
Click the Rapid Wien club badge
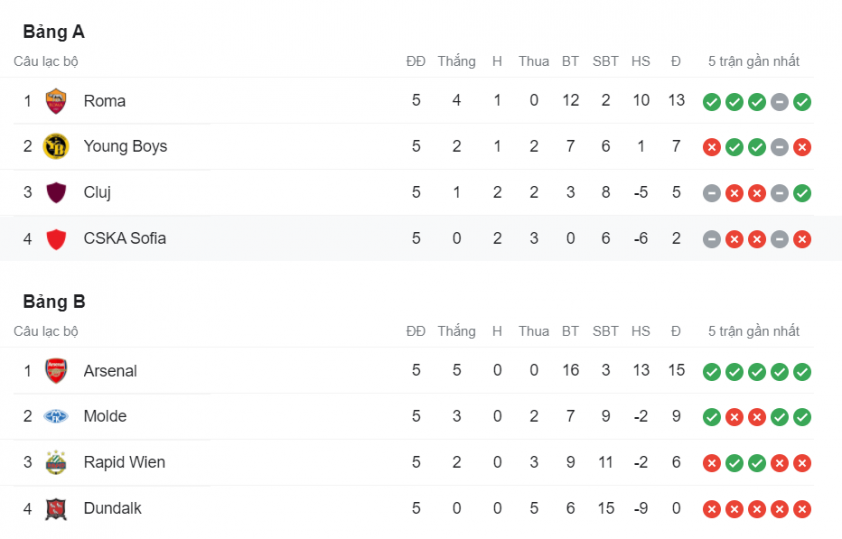coord(56,462)
